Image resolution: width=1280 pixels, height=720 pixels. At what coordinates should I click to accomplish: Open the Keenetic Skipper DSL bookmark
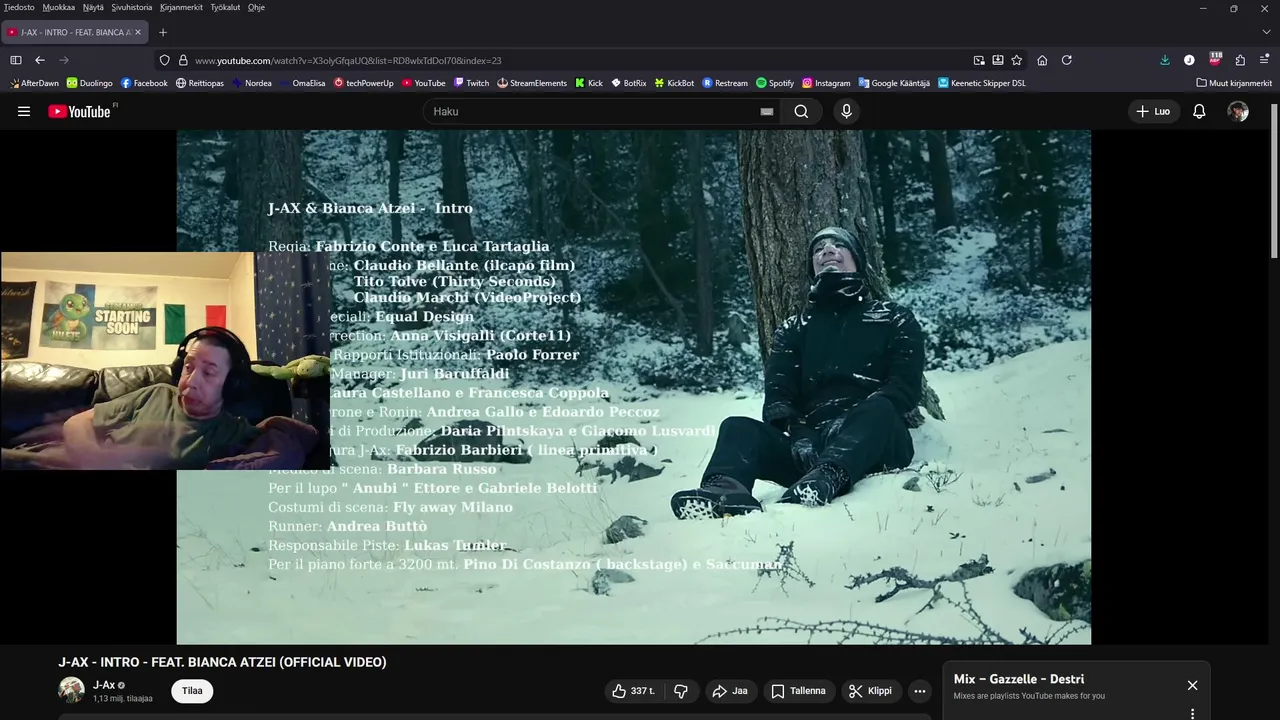(981, 83)
